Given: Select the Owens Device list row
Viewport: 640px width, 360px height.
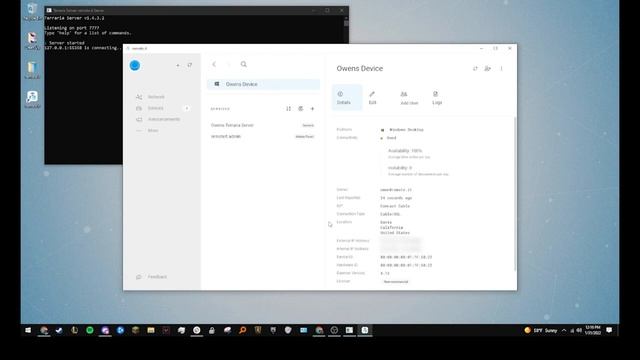Looking at the screenshot, I should [x=263, y=84].
